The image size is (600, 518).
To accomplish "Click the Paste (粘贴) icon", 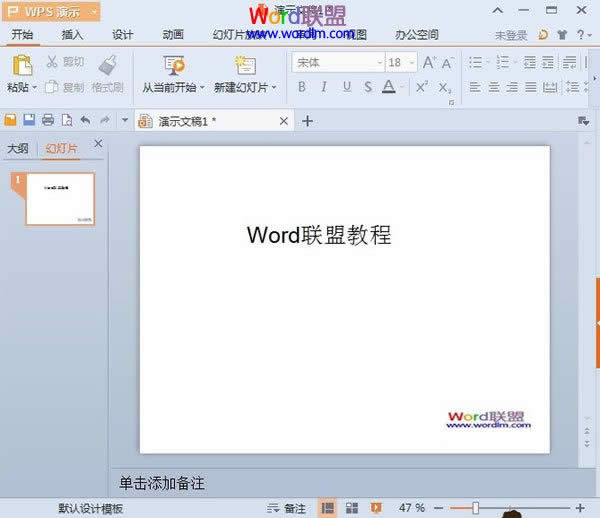I will [x=21, y=66].
